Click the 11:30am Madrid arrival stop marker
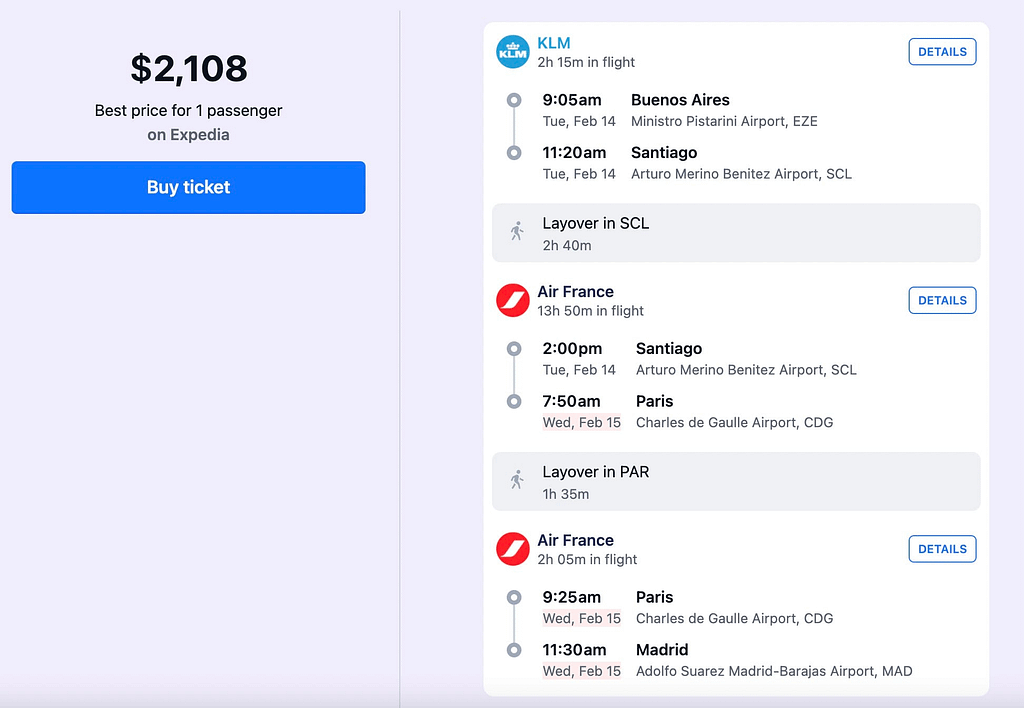Screen dimensions: 1024x708 [514, 651]
